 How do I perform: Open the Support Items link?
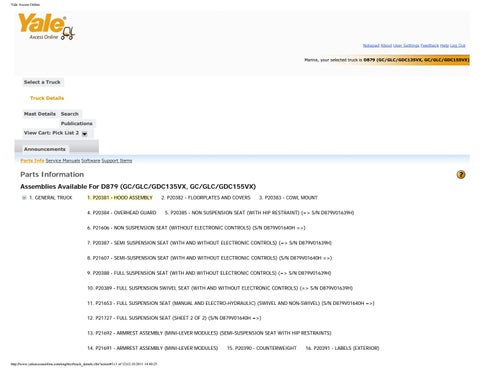tap(117, 161)
